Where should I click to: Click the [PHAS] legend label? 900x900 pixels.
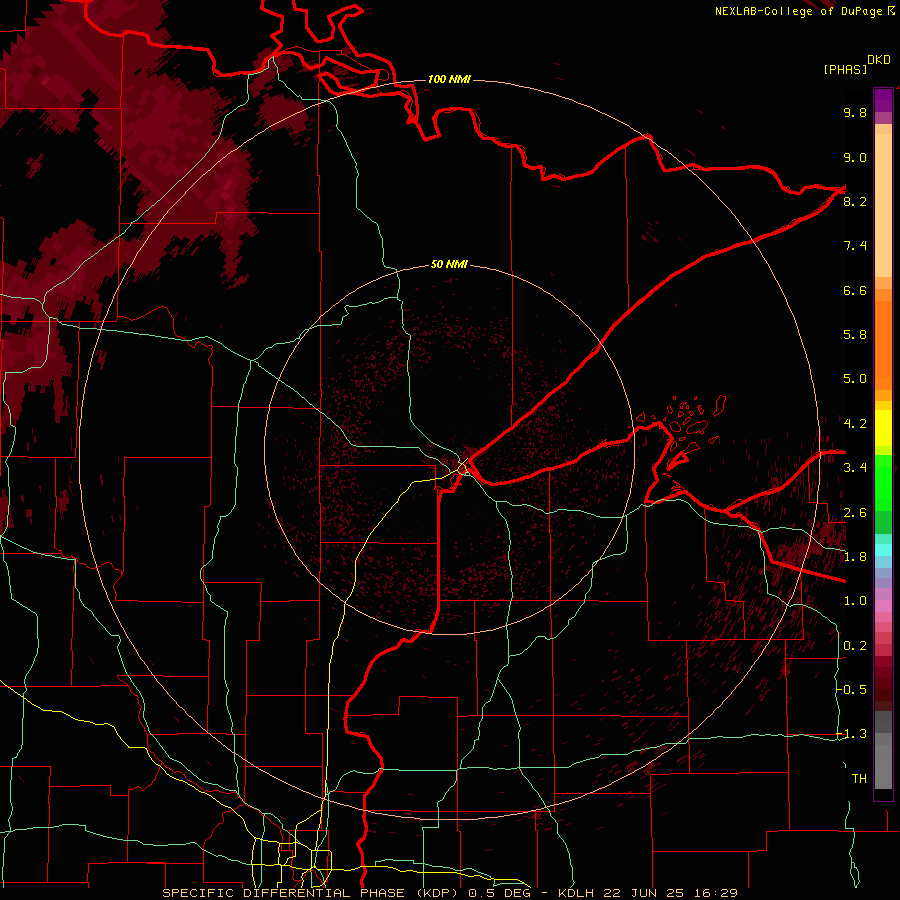point(845,70)
